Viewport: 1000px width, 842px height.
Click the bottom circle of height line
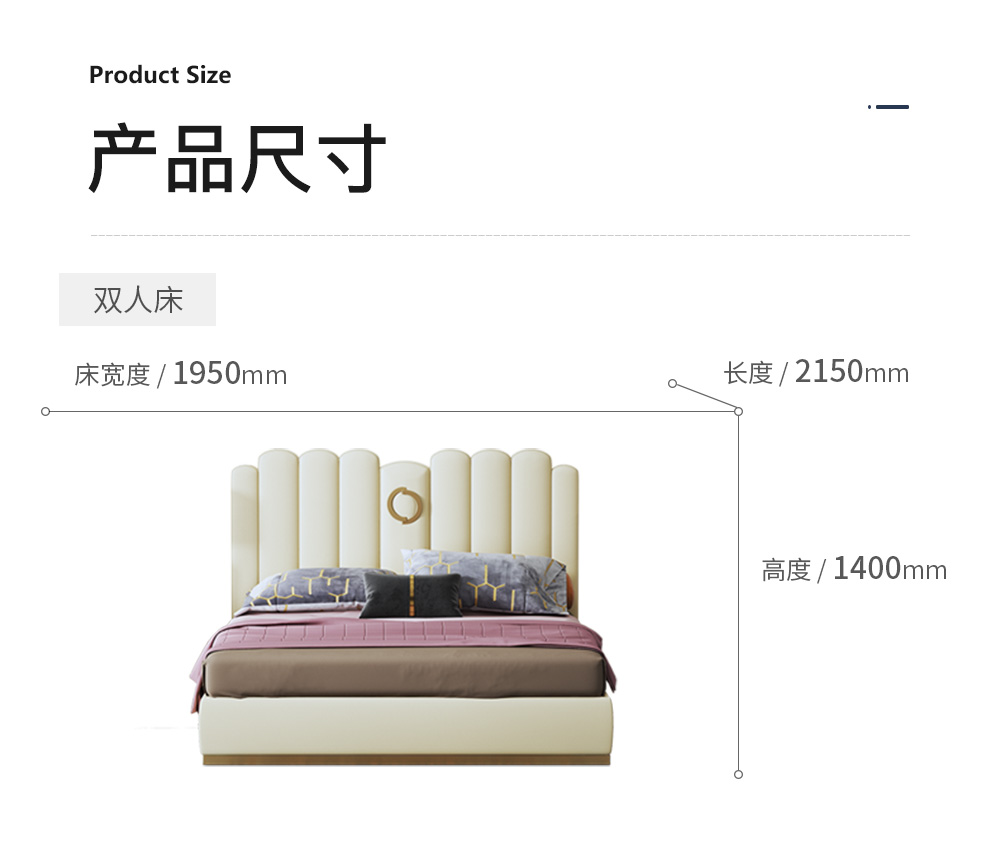739,774
